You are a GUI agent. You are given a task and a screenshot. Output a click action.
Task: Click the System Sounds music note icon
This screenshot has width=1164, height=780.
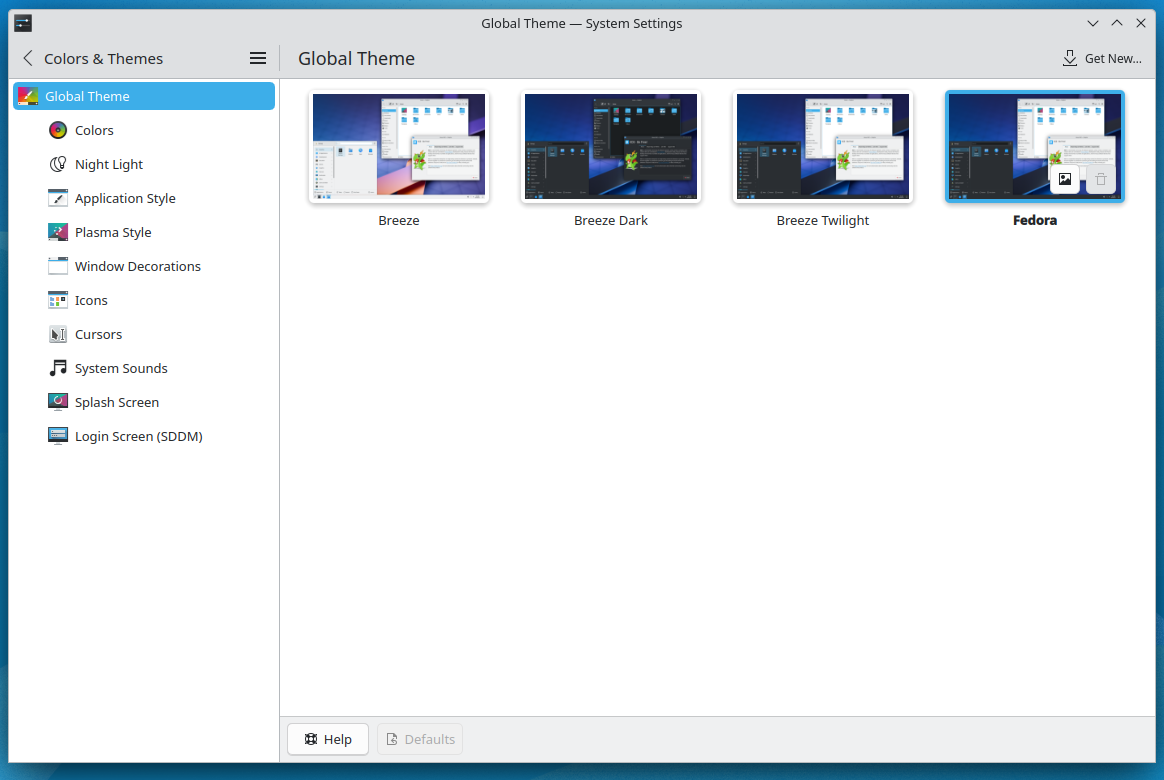point(58,368)
